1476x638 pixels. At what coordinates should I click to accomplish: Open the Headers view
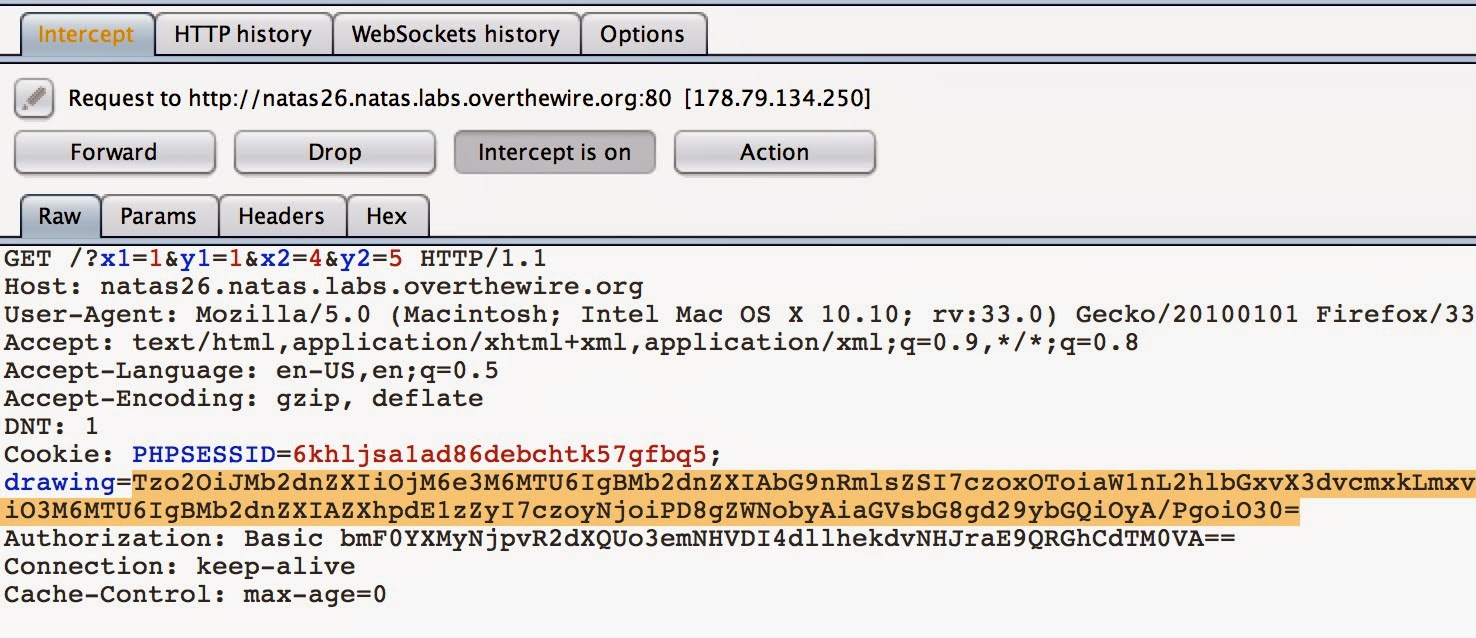(x=282, y=216)
